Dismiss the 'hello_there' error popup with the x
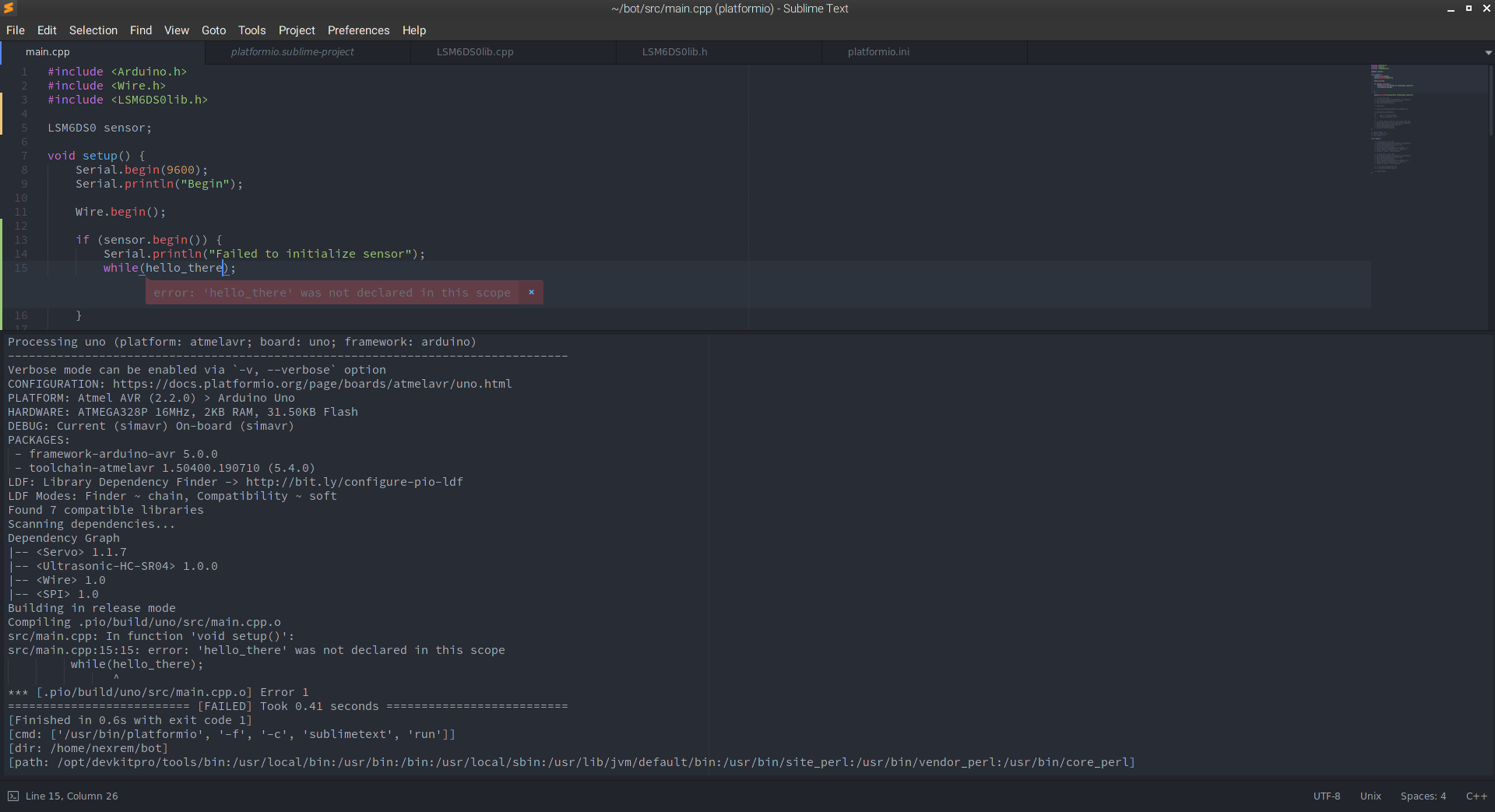The image size is (1495, 812). click(530, 292)
